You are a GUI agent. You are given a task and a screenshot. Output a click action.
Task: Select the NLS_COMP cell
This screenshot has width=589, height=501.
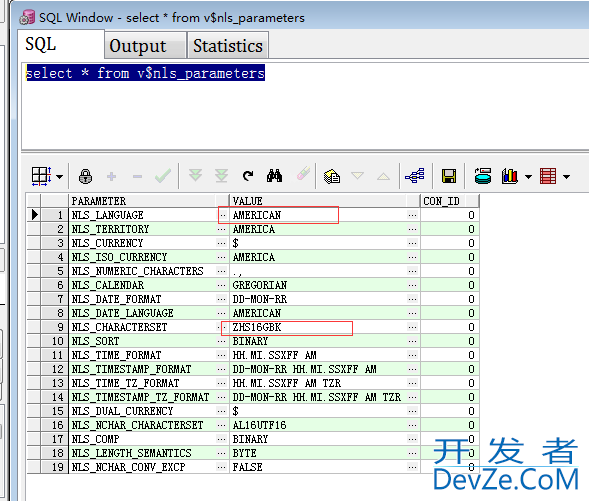(x=148, y=439)
